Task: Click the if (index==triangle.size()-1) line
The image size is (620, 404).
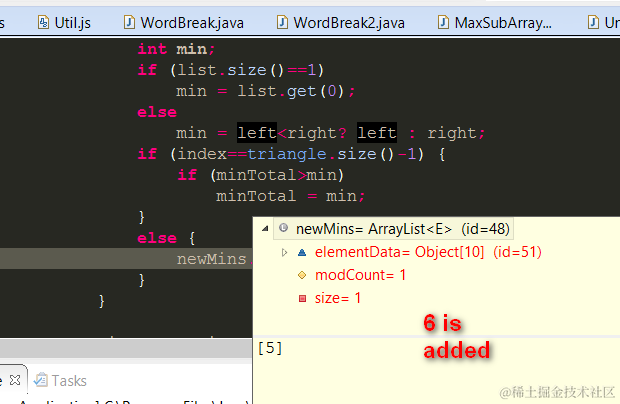Action: click(x=292, y=154)
